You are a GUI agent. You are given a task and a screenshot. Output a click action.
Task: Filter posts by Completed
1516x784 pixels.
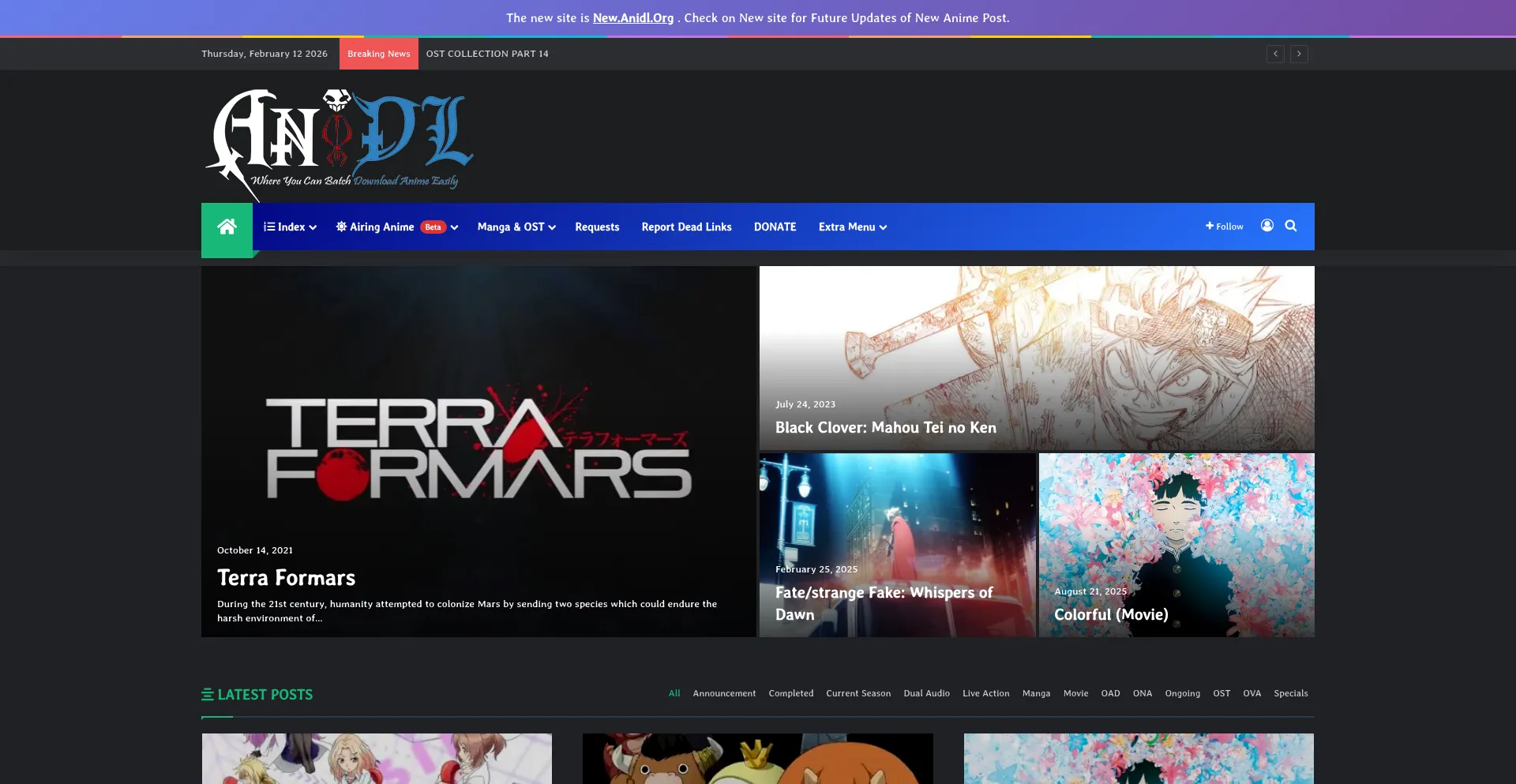(x=790, y=693)
